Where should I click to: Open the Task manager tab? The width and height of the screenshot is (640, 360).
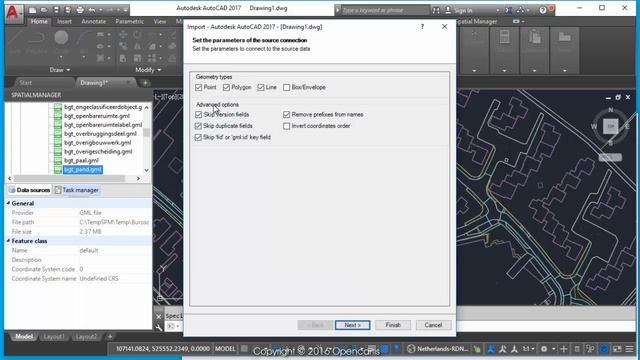(x=77, y=190)
